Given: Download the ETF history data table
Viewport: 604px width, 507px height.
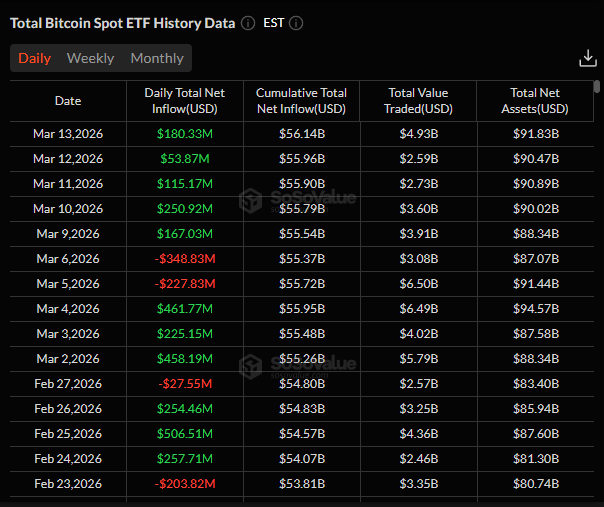Looking at the screenshot, I should (x=588, y=59).
